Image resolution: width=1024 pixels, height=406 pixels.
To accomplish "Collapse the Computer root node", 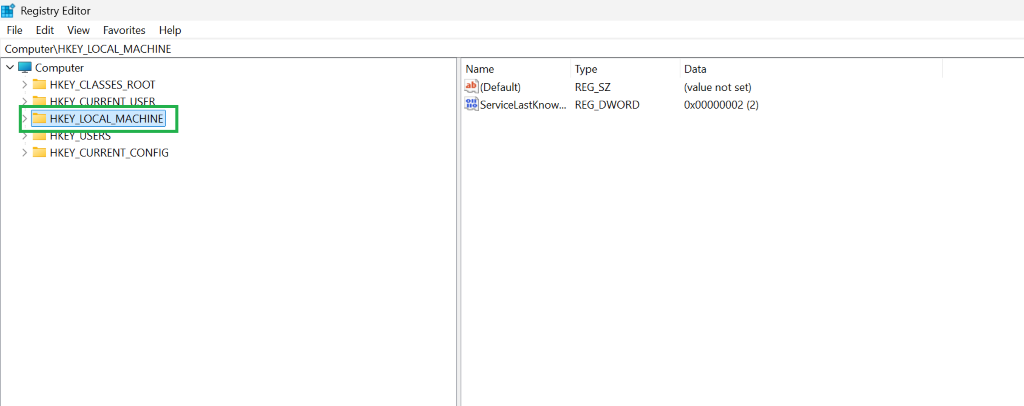I will (10, 67).
